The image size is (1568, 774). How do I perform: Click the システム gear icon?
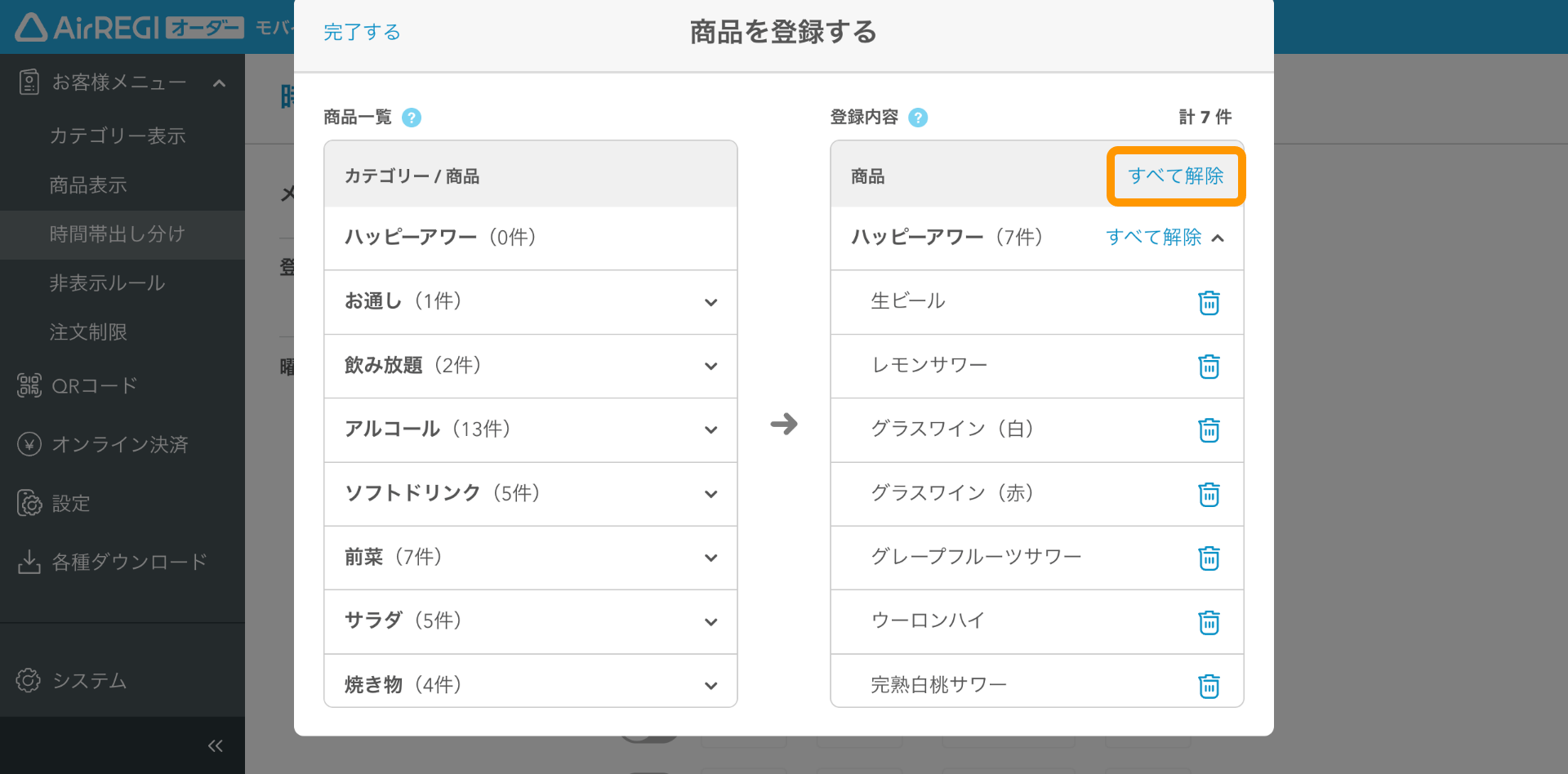pyautogui.click(x=29, y=680)
